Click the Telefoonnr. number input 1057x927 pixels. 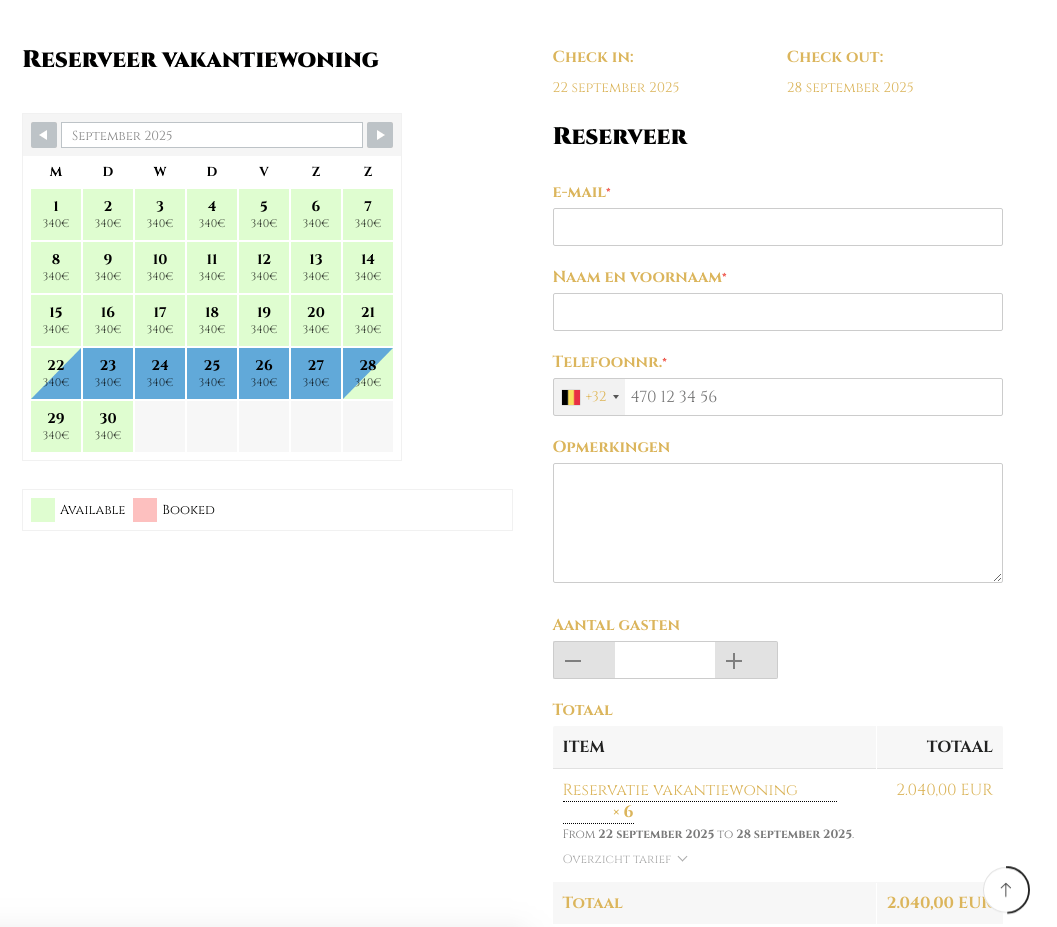(x=812, y=397)
